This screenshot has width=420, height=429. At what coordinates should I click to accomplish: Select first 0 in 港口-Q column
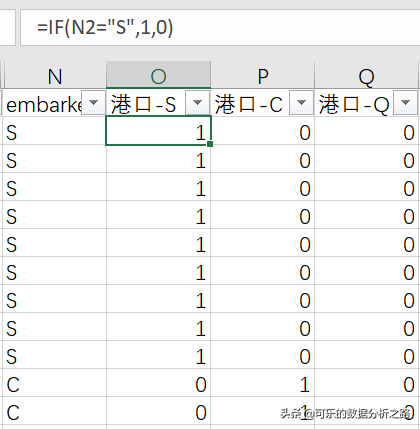point(367,131)
